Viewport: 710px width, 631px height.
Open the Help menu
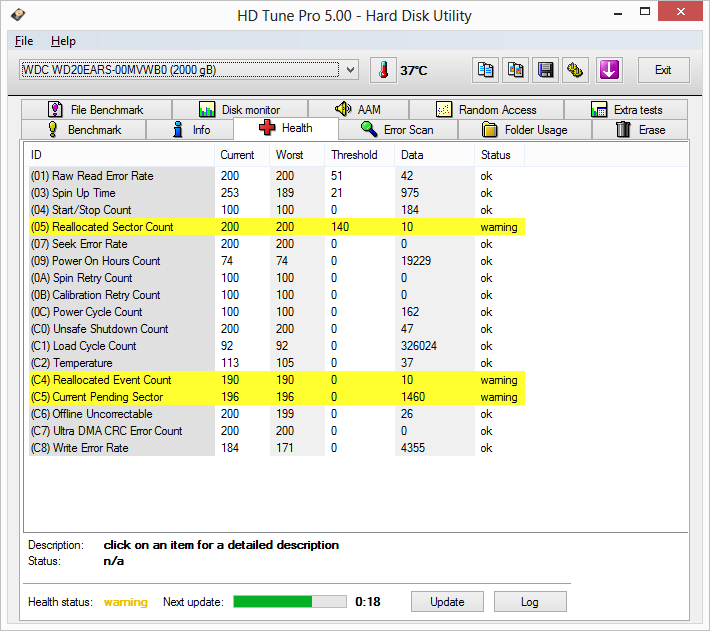[63, 41]
